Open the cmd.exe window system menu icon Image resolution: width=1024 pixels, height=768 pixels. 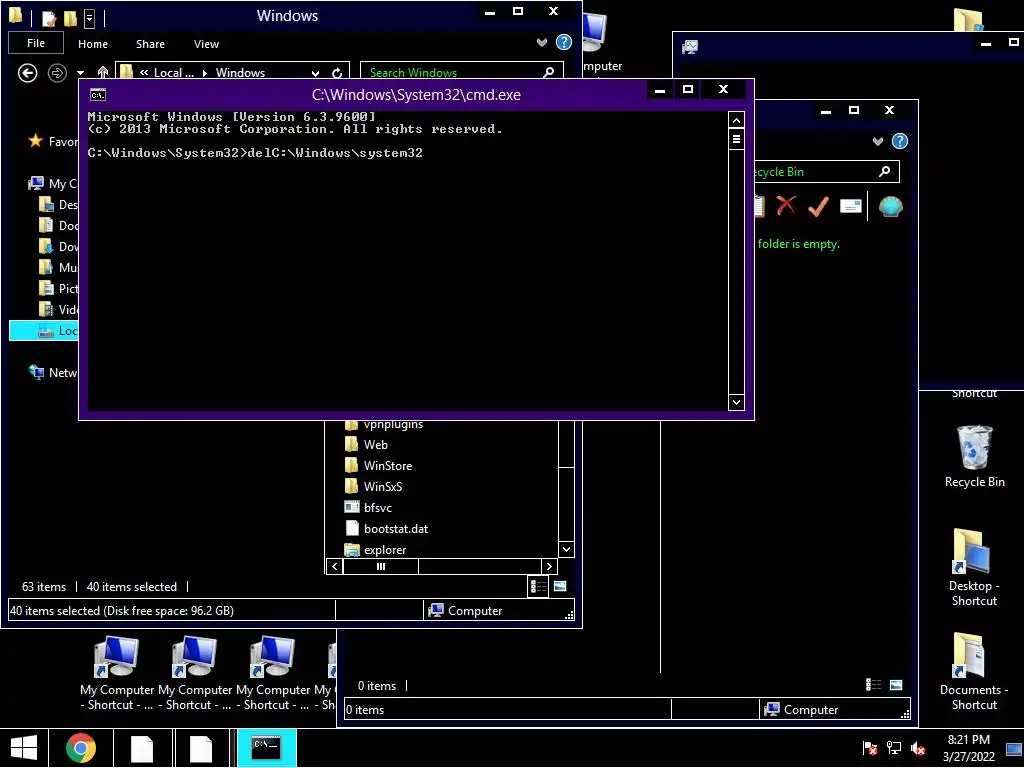click(x=98, y=95)
